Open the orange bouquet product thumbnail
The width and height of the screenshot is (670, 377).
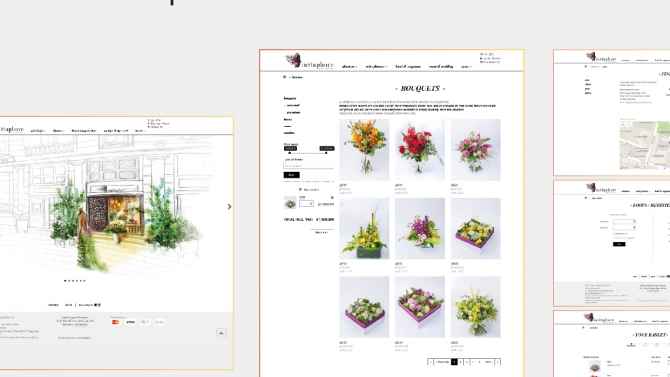point(364,150)
